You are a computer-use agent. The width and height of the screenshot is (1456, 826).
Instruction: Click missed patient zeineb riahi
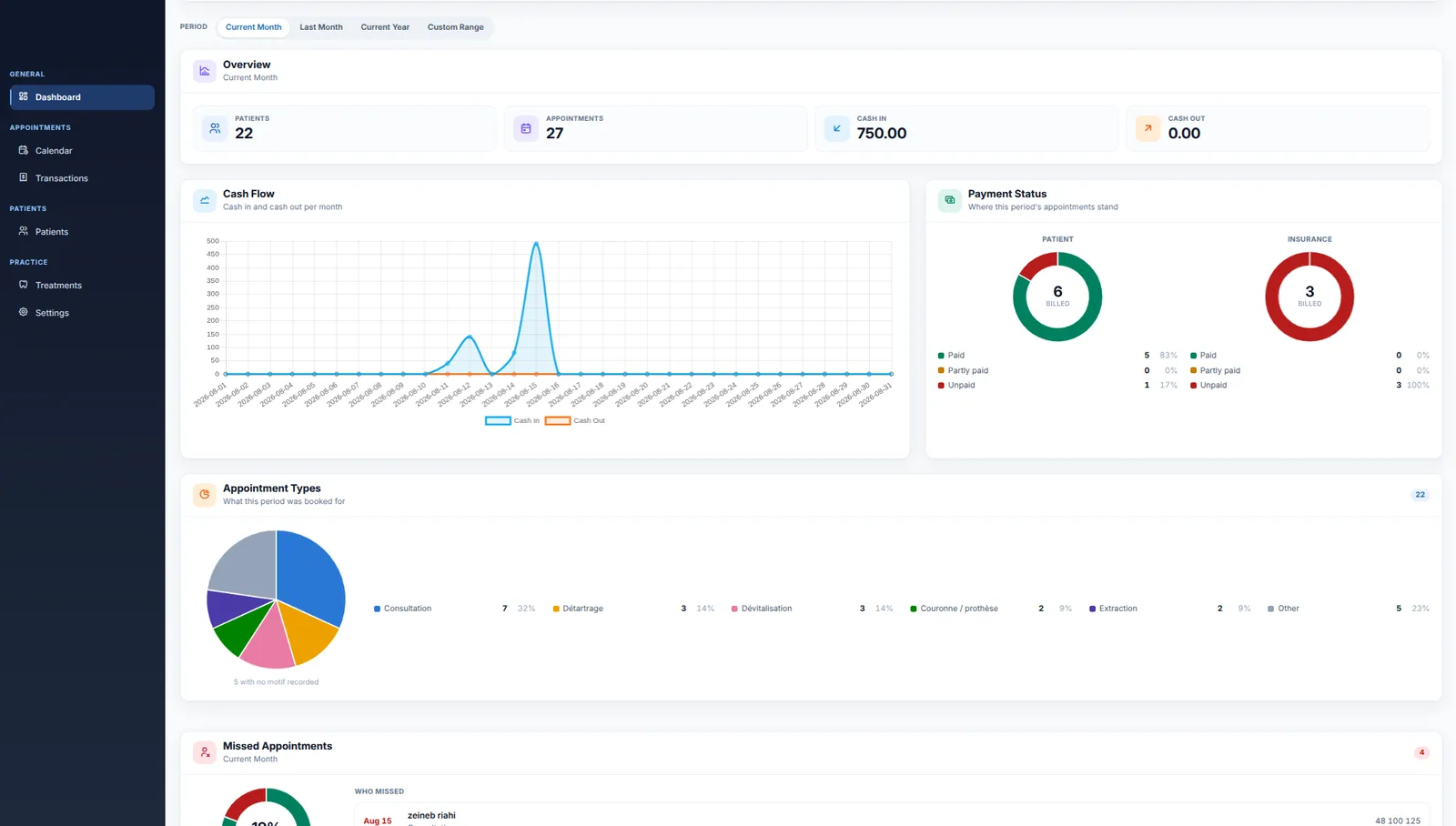pos(431,815)
